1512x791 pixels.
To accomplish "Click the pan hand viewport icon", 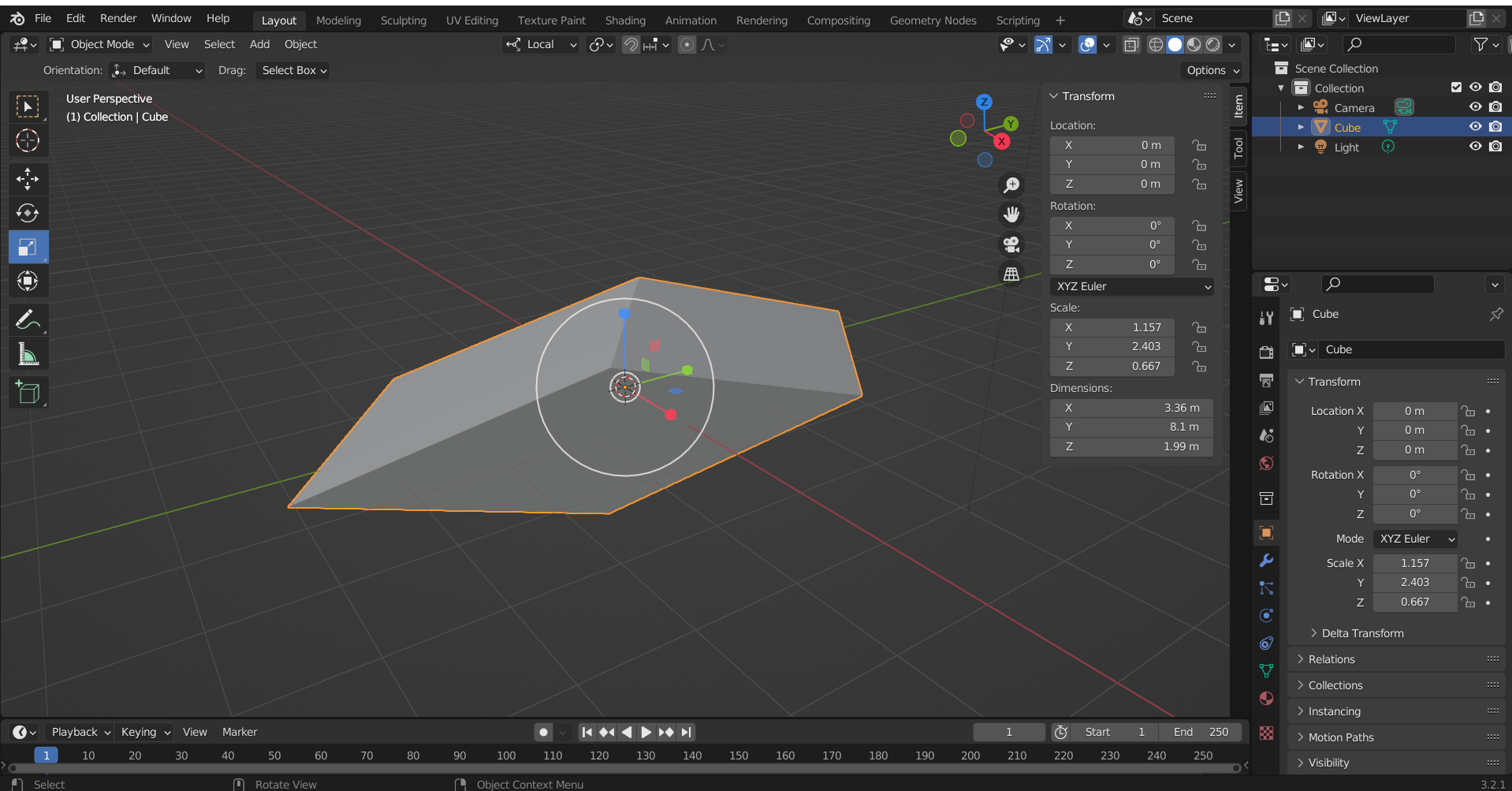I will coord(1011,215).
